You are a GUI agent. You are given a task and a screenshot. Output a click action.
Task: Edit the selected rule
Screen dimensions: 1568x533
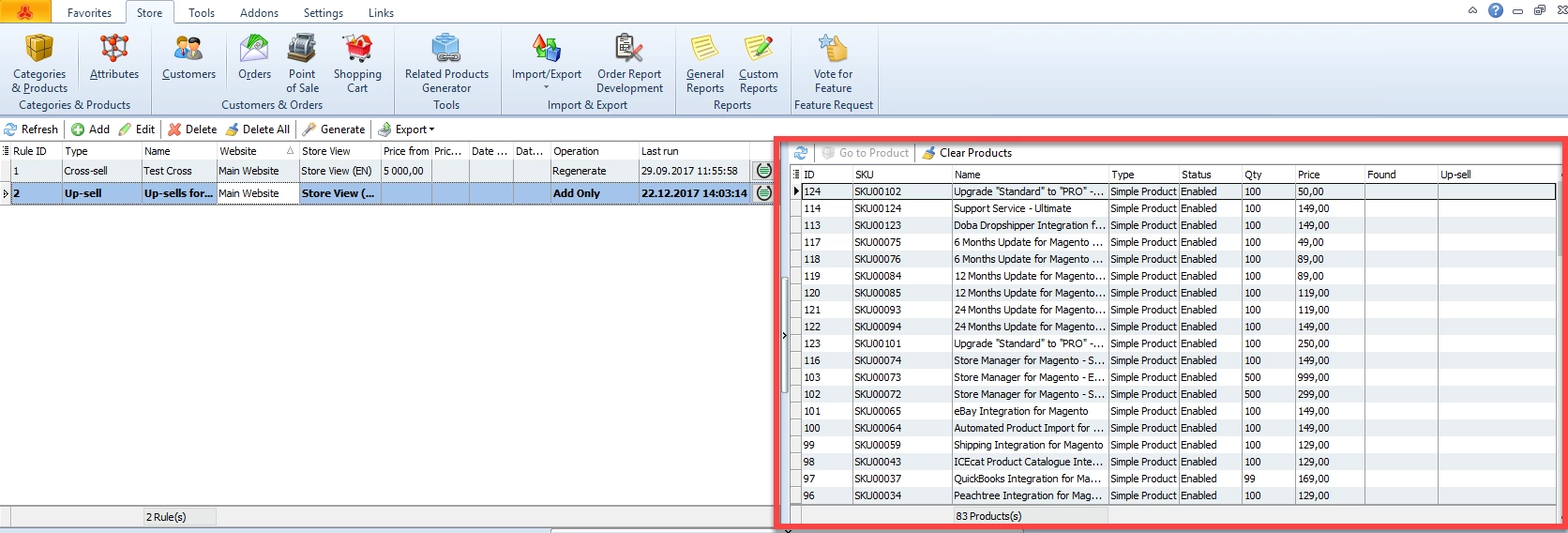[137, 129]
